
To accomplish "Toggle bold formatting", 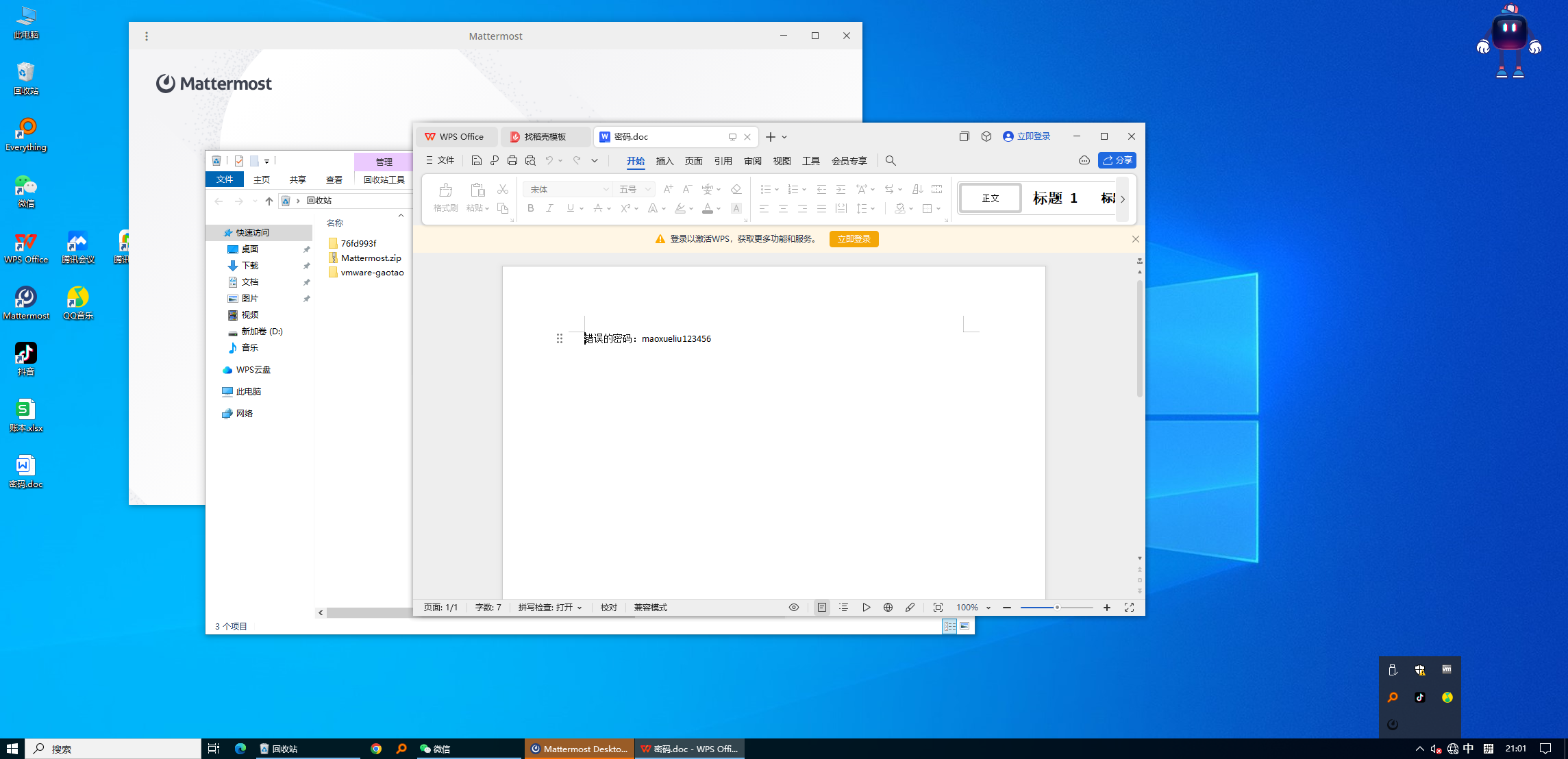I will (531, 208).
